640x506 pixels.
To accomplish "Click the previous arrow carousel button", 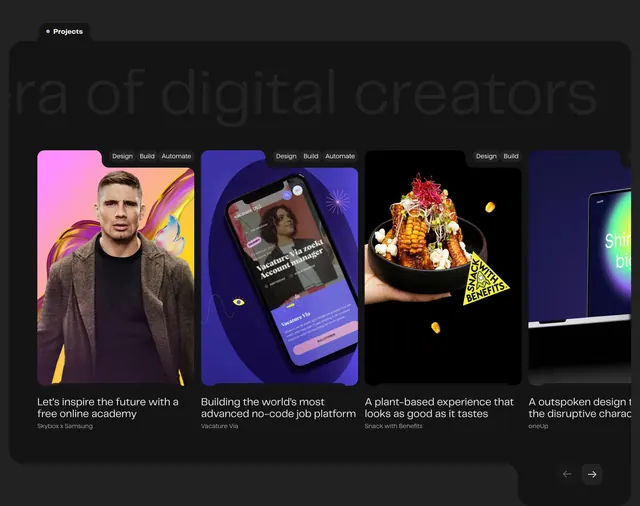I will click(x=567, y=474).
